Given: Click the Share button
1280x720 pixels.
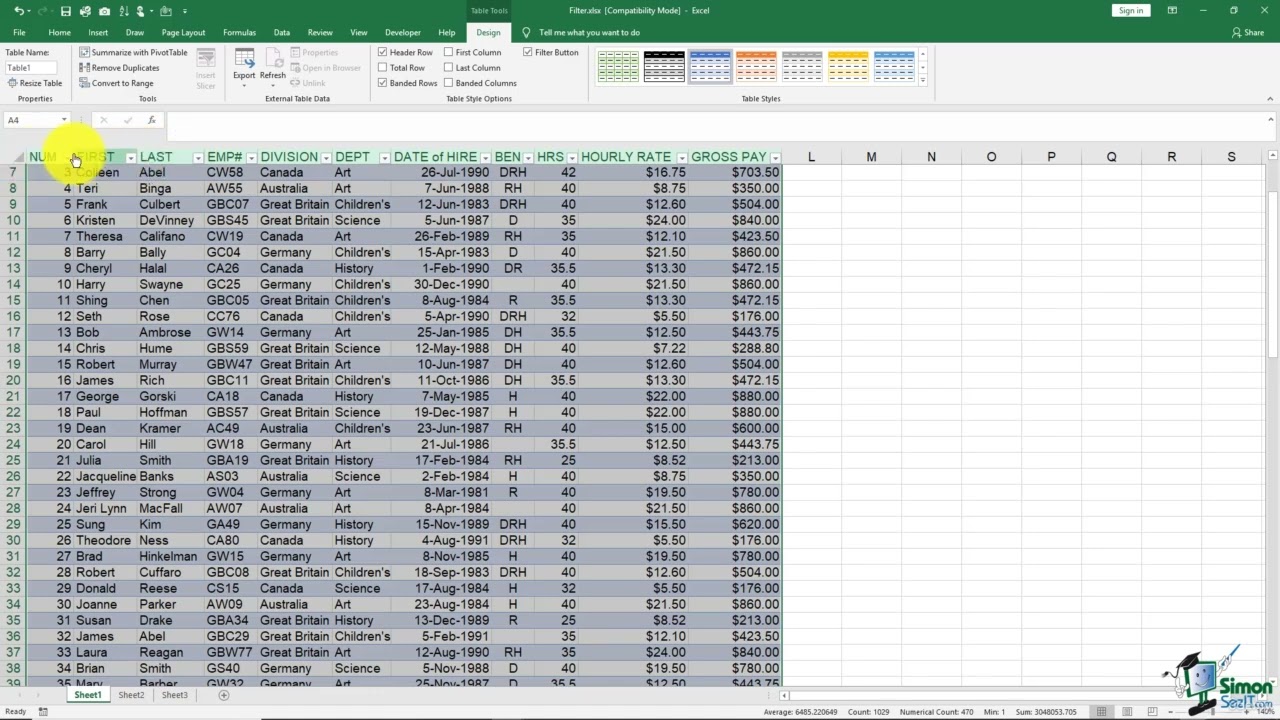Looking at the screenshot, I should coord(1249,32).
